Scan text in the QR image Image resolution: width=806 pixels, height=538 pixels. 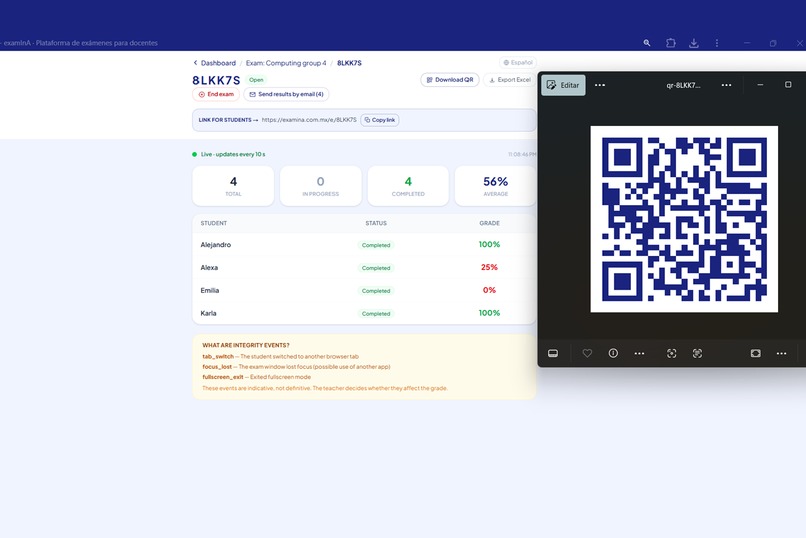[697, 353]
